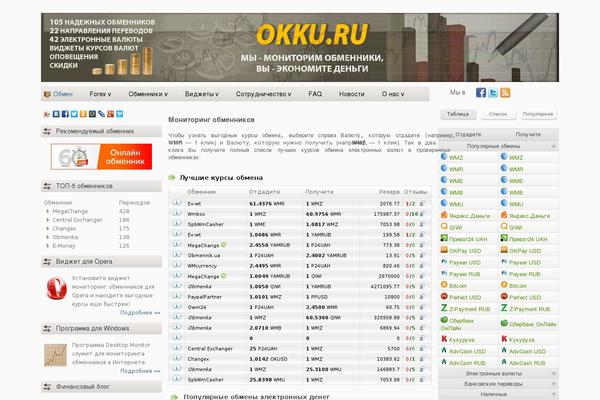Click the Desktop Monitor chart thumbnail

coord(55,355)
